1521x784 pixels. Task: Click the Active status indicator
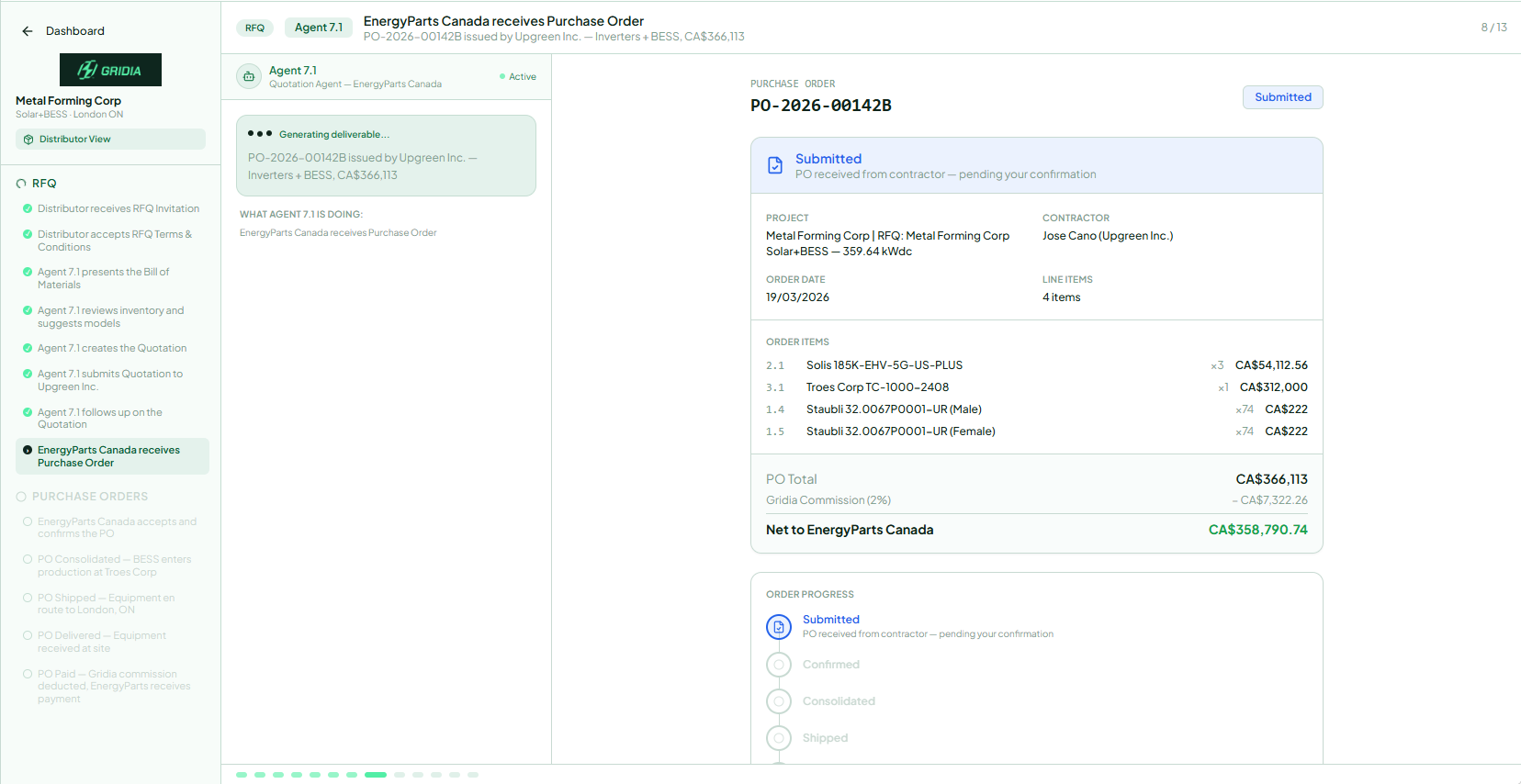518,77
